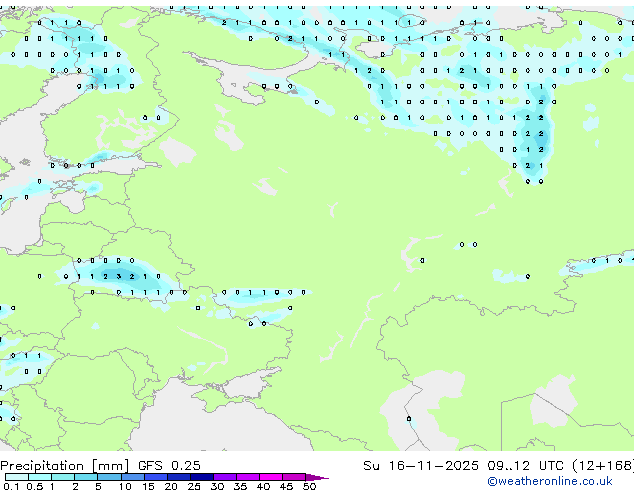The image size is (634, 490).
Task: Click the '40' legend label
Action: point(263,486)
